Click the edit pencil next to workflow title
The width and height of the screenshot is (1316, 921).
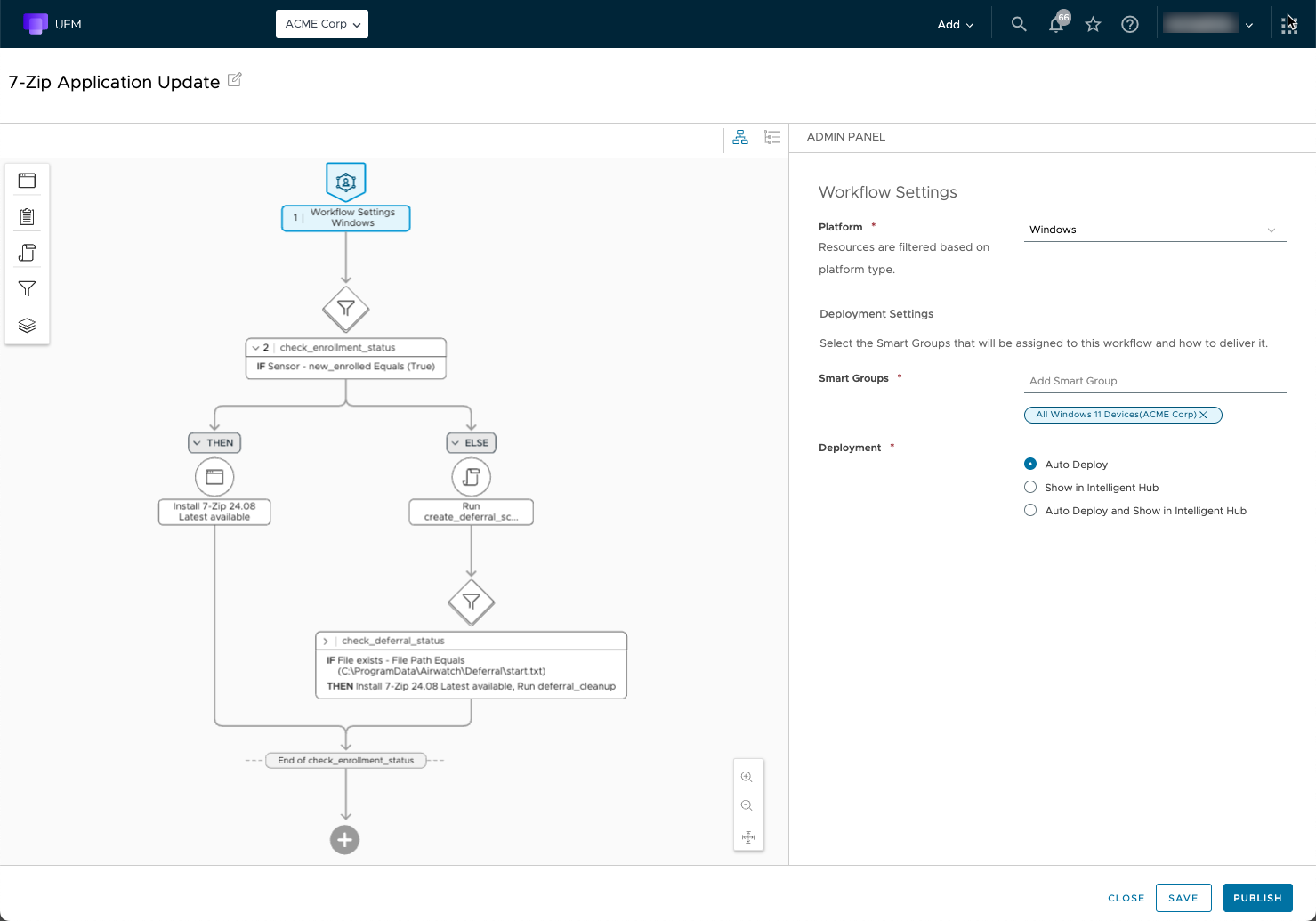pyautogui.click(x=235, y=80)
